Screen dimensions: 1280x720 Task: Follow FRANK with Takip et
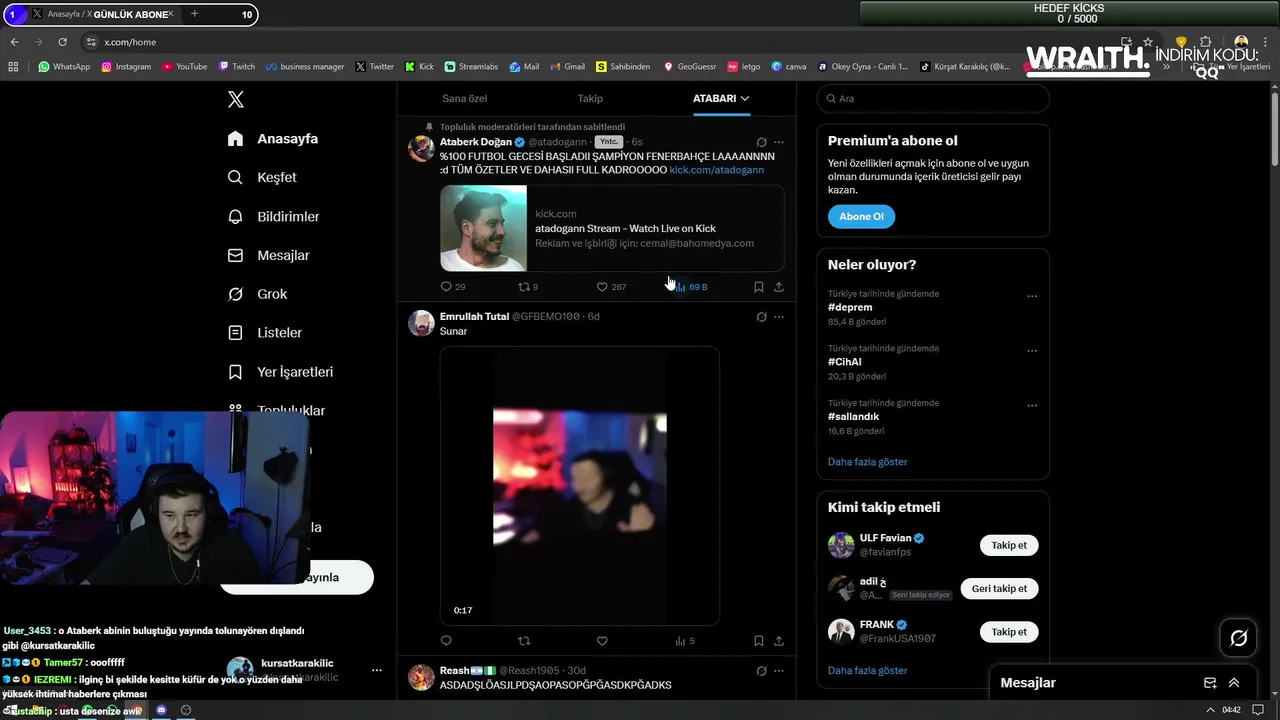point(1008,632)
